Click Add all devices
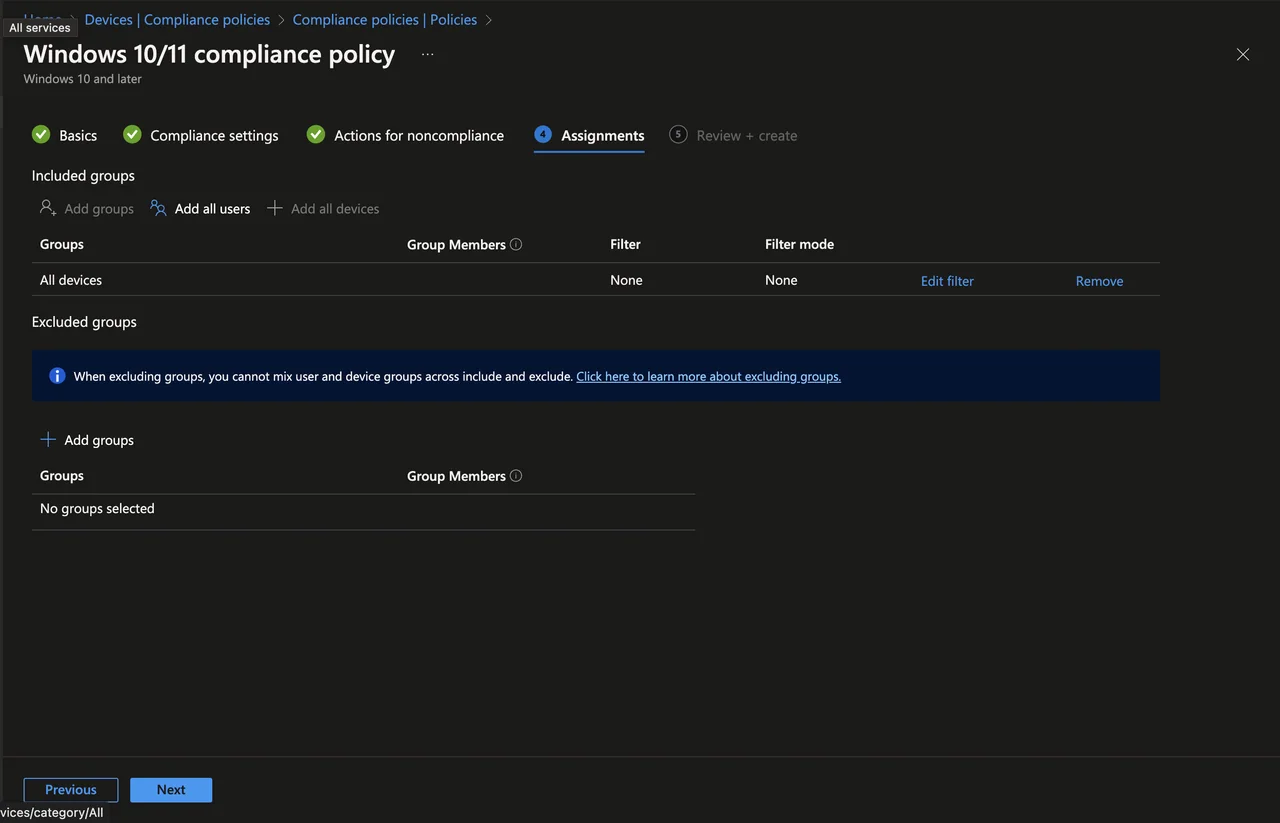 point(323,208)
